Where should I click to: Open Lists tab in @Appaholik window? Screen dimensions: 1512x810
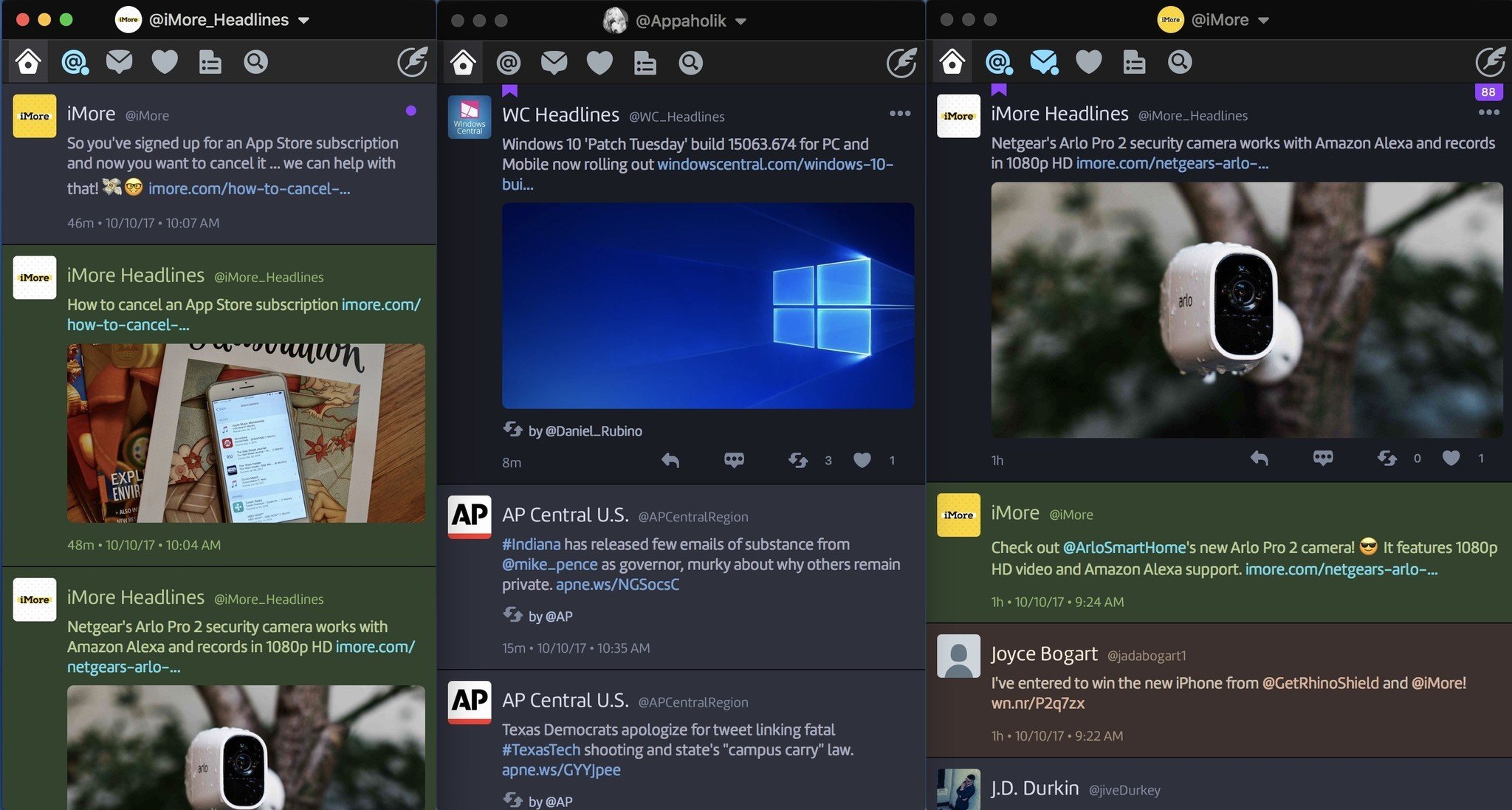[645, 63]
